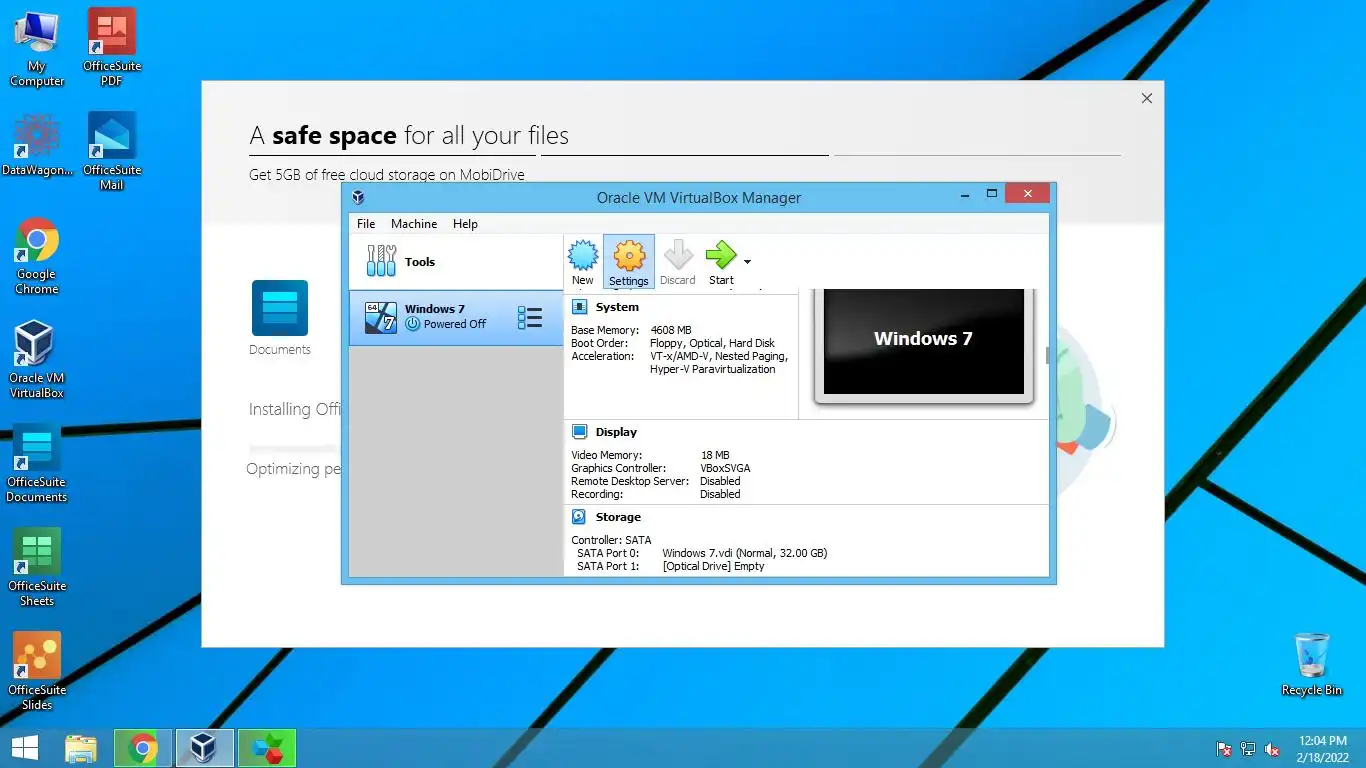This screenshot has height=768, width=1366.
Task: Open OfficeSuite PDF desktop shortcut
Action: 112,48
